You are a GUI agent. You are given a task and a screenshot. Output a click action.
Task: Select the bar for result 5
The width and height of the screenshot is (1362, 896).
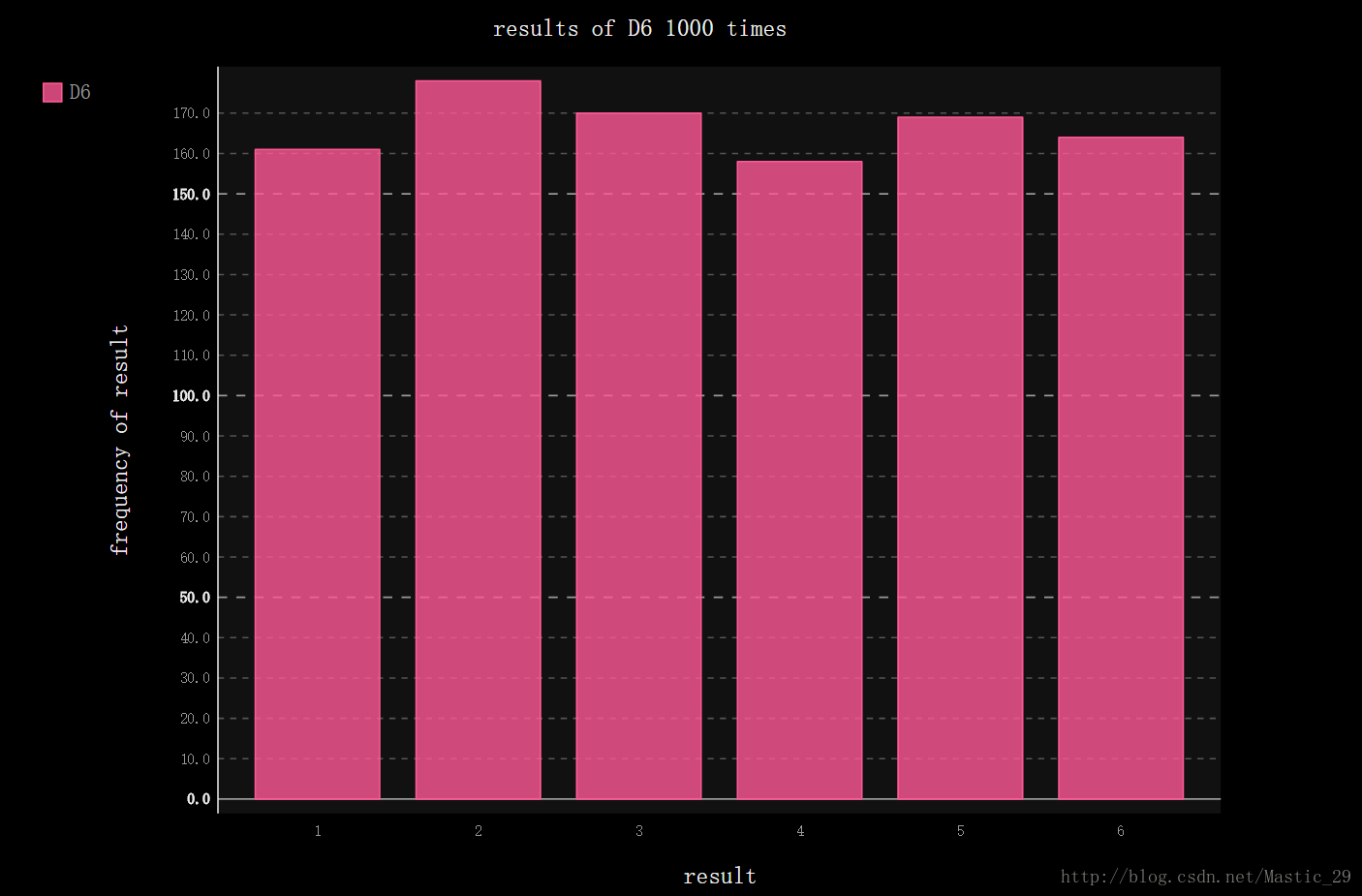pyautogui.click(x=960, y=457)
